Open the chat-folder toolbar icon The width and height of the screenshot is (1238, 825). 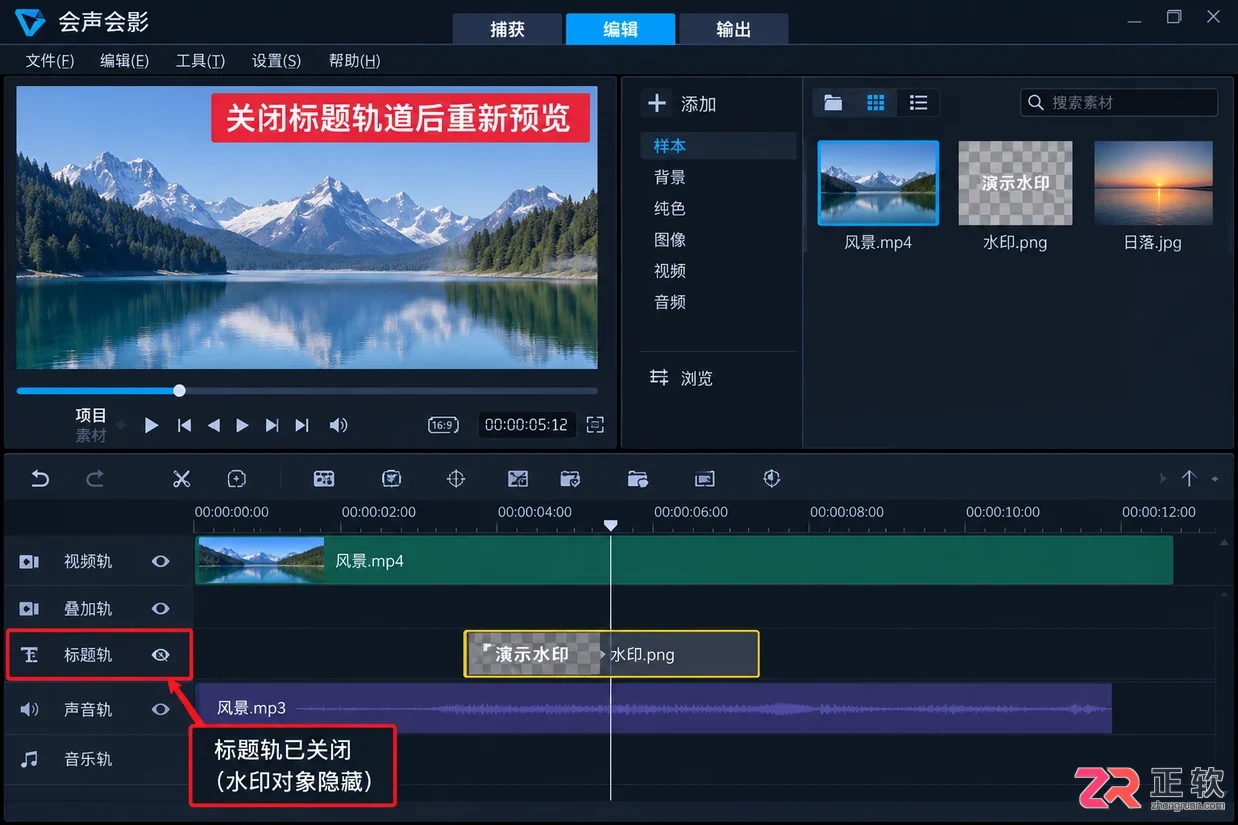point(638,479)
